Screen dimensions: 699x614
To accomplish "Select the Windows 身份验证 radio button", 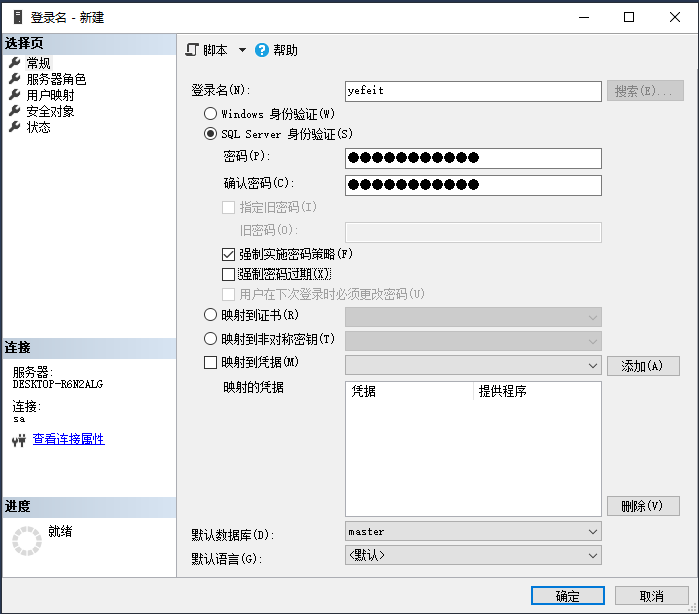I will pos(210,114).
